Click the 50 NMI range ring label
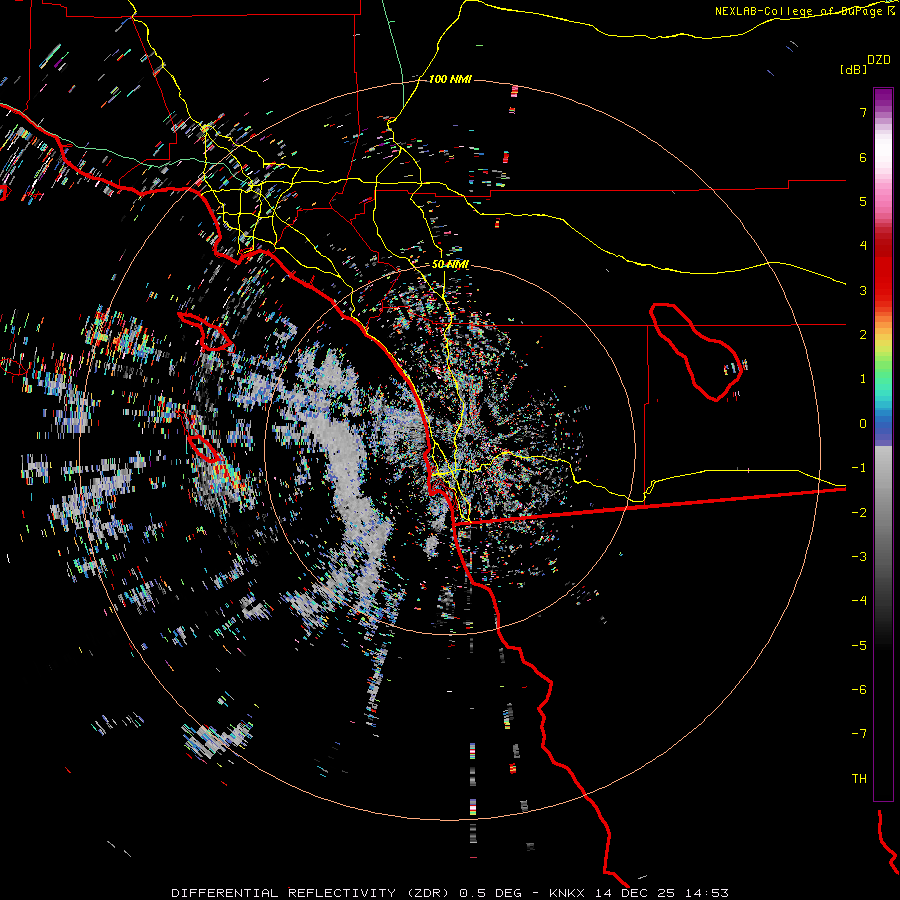This screenshot has height=900, width=900. 451,264
